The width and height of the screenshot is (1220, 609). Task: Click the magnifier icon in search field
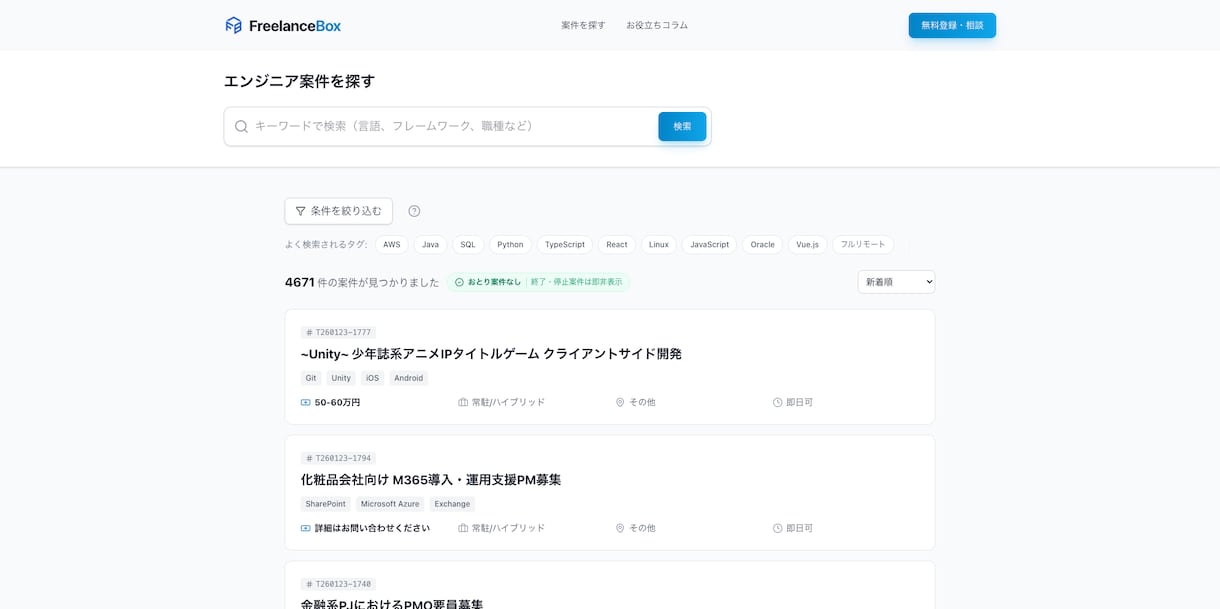point(241,127)
